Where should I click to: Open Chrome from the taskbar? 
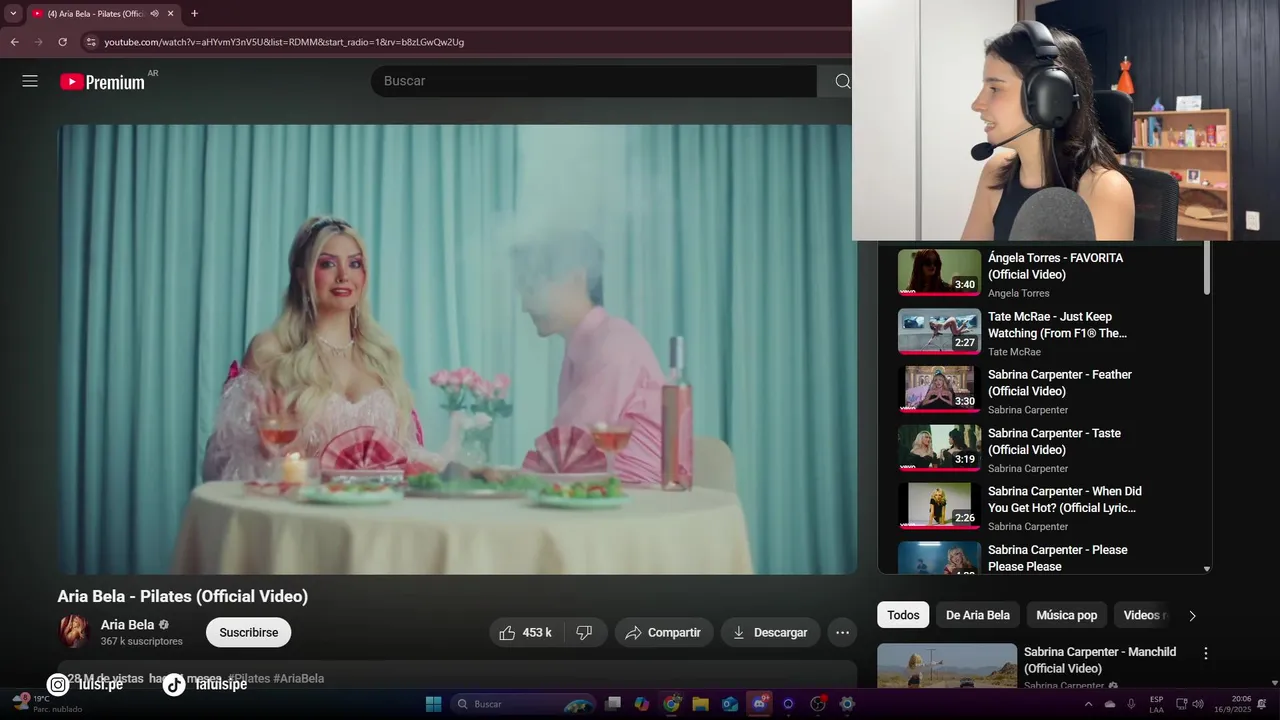pos(671,704)
